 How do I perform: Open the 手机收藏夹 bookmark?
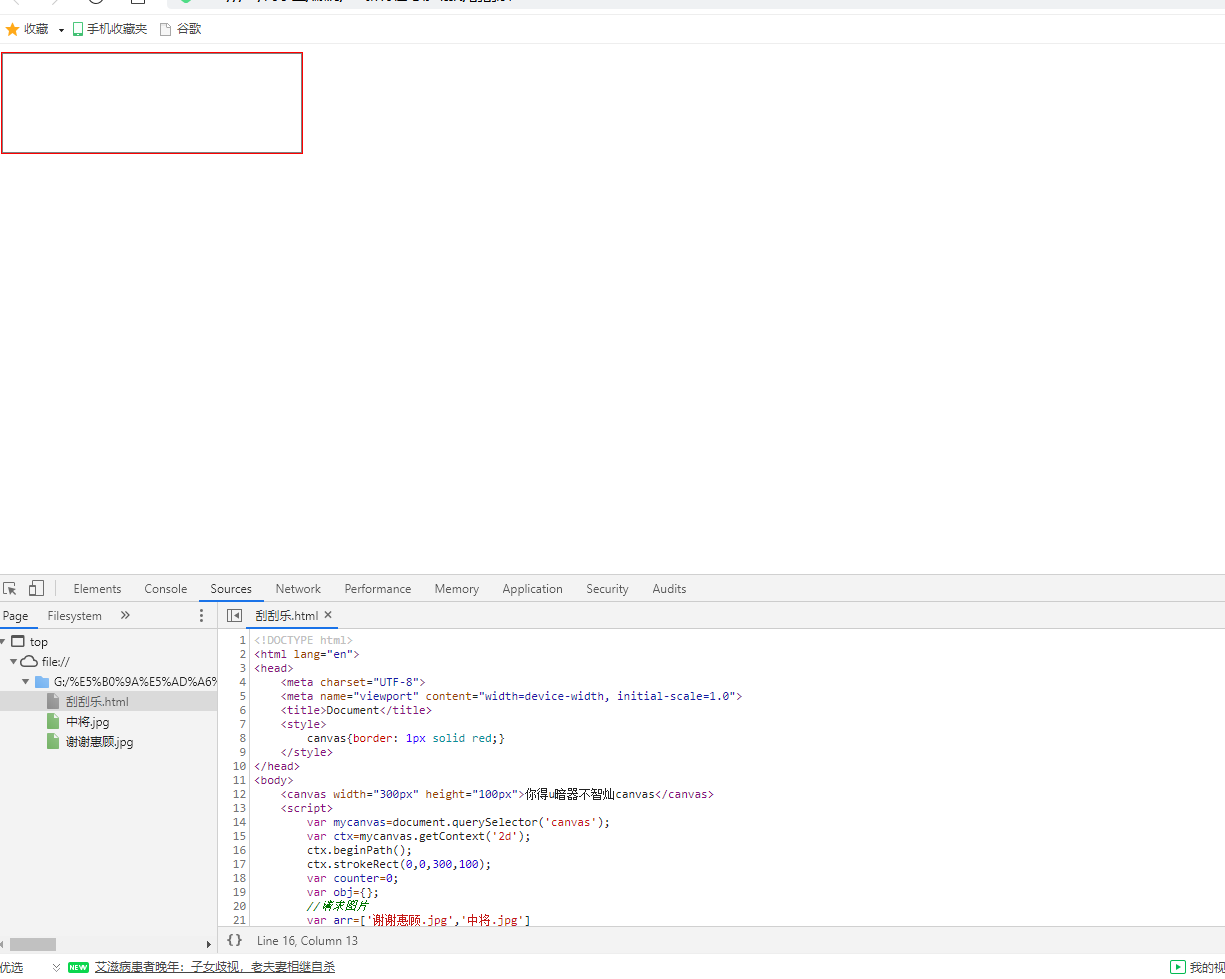[x=109, y=29]
